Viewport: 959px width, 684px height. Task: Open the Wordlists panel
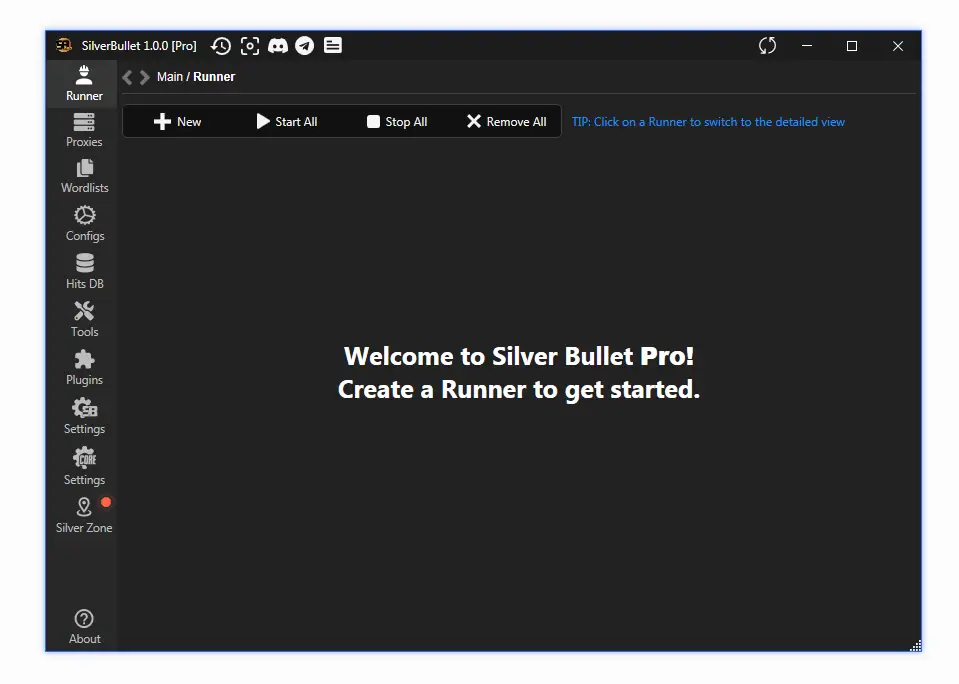point(84,175)
